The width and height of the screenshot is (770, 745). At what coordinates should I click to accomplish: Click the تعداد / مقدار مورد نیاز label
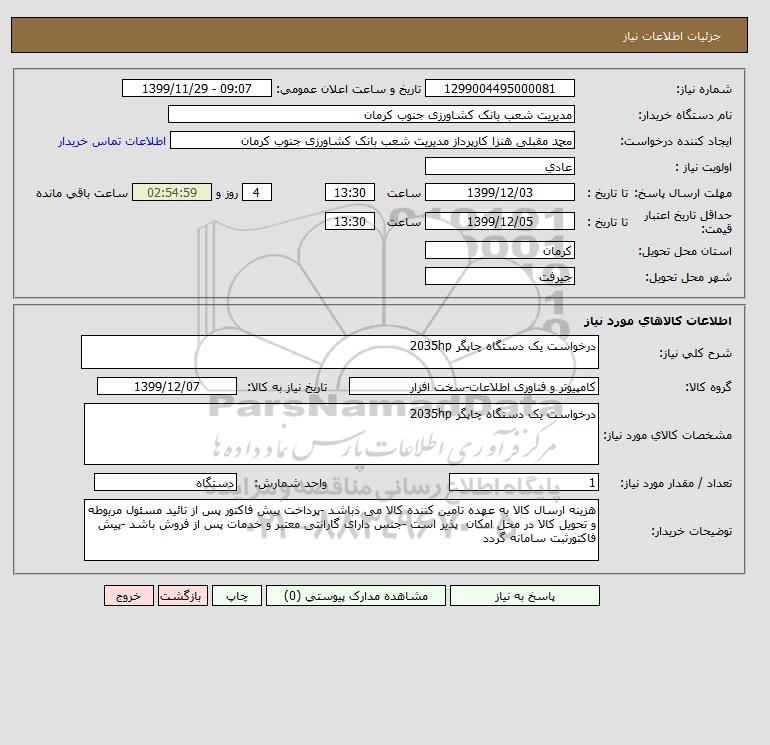click(x=676, y=483)
